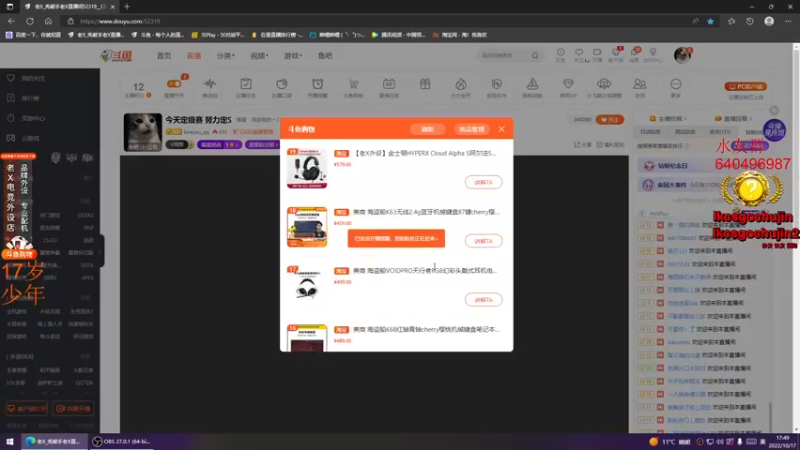Click 讲解TA for VOID PRO headset
This screenshot has width=800, height=450.
[x=483, y=299]
